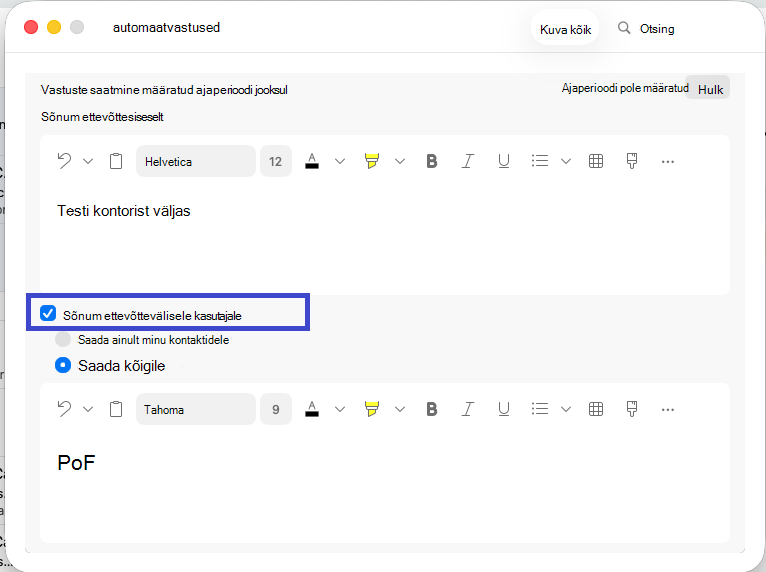This screenshot has width=766, height=572.
Task: Click font size 12 field
Action: pos(276,161)
